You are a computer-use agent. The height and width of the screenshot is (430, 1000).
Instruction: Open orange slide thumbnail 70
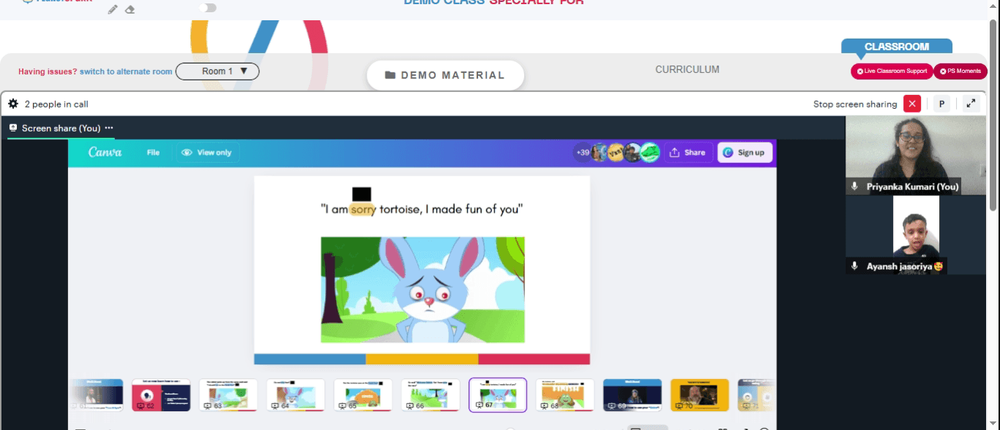tap(700, 395)
